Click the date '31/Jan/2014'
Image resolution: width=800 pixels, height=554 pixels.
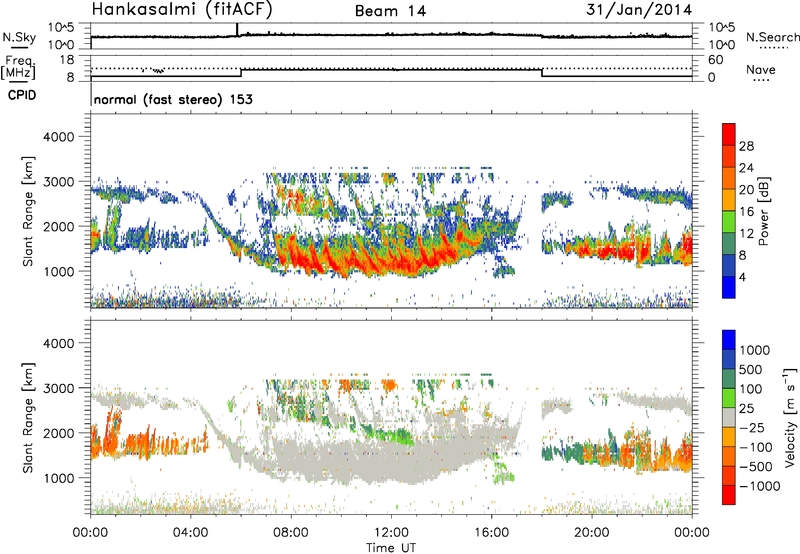tap(639, 9)
